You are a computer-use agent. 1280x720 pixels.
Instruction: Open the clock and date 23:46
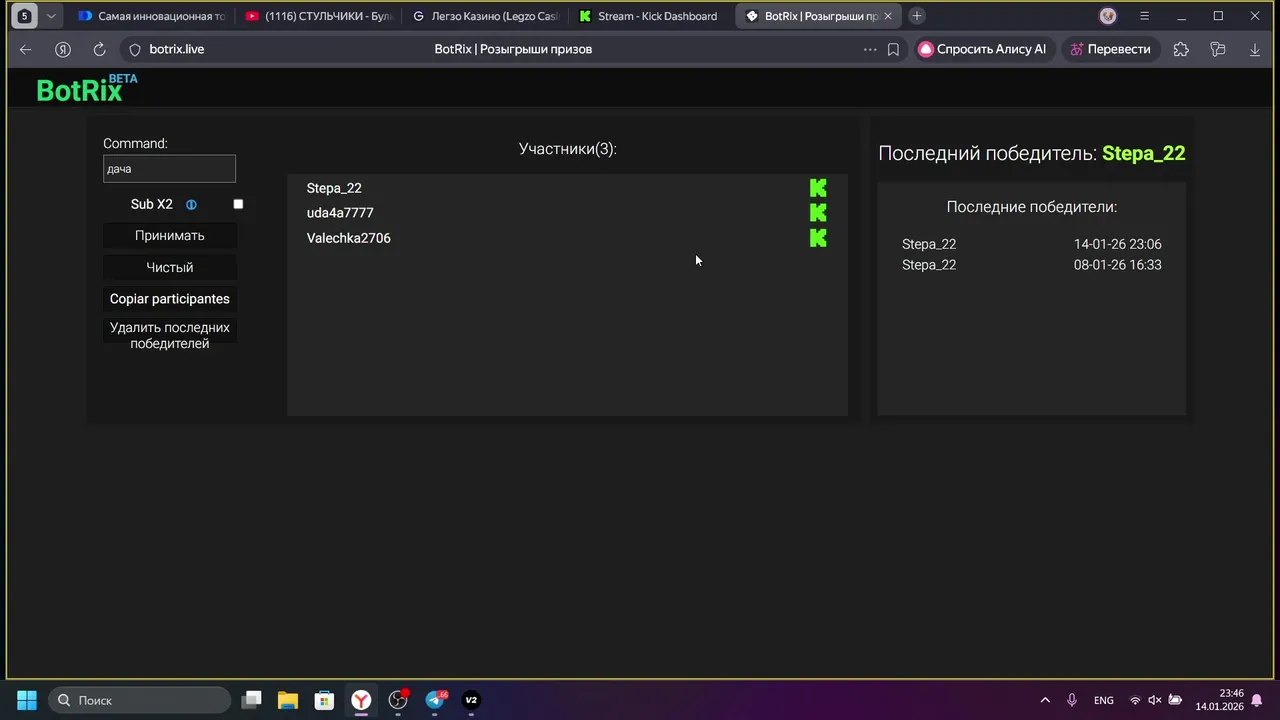[x=1219, y=700]
